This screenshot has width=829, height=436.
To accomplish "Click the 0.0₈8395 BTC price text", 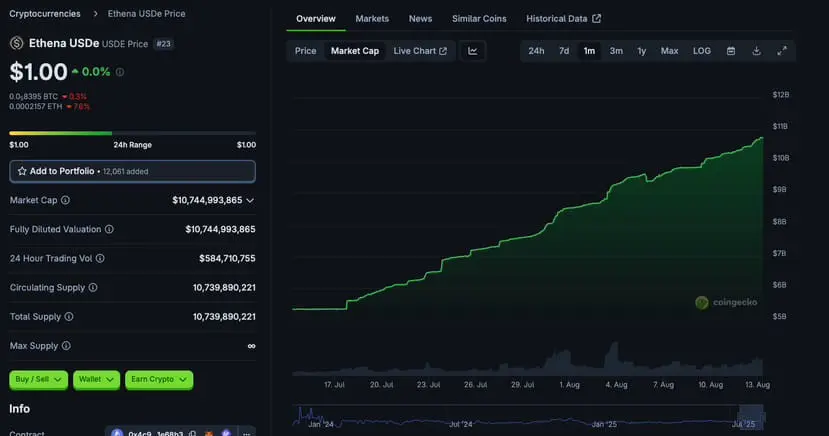I will pyautogui.click(x=33, y=97).
